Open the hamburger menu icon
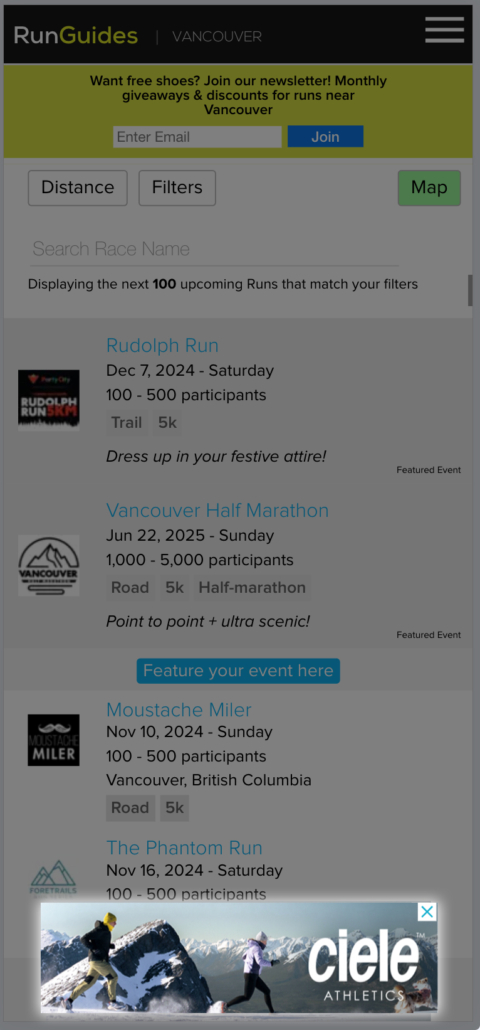The width and height of the screenshot is (480, 1030). point(445,30)
